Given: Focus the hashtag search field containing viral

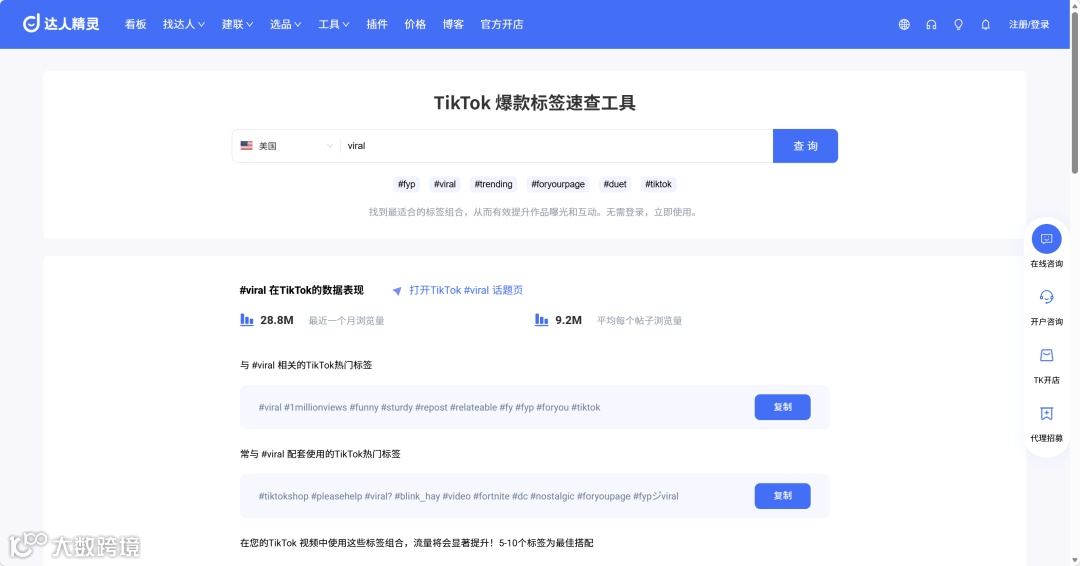Looking at the screenshot, I should (x=557, y=146).
